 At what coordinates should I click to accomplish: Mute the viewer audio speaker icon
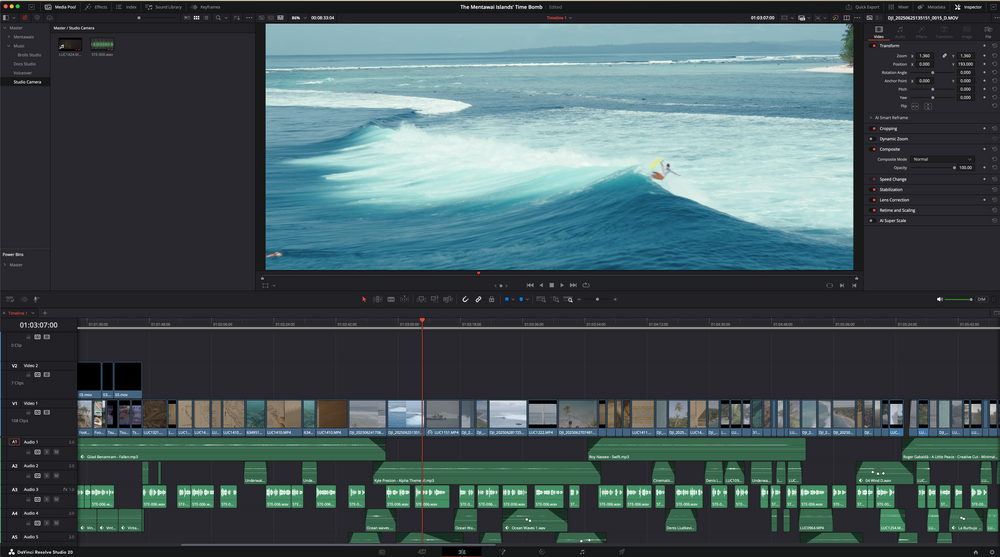coord(939,299)
